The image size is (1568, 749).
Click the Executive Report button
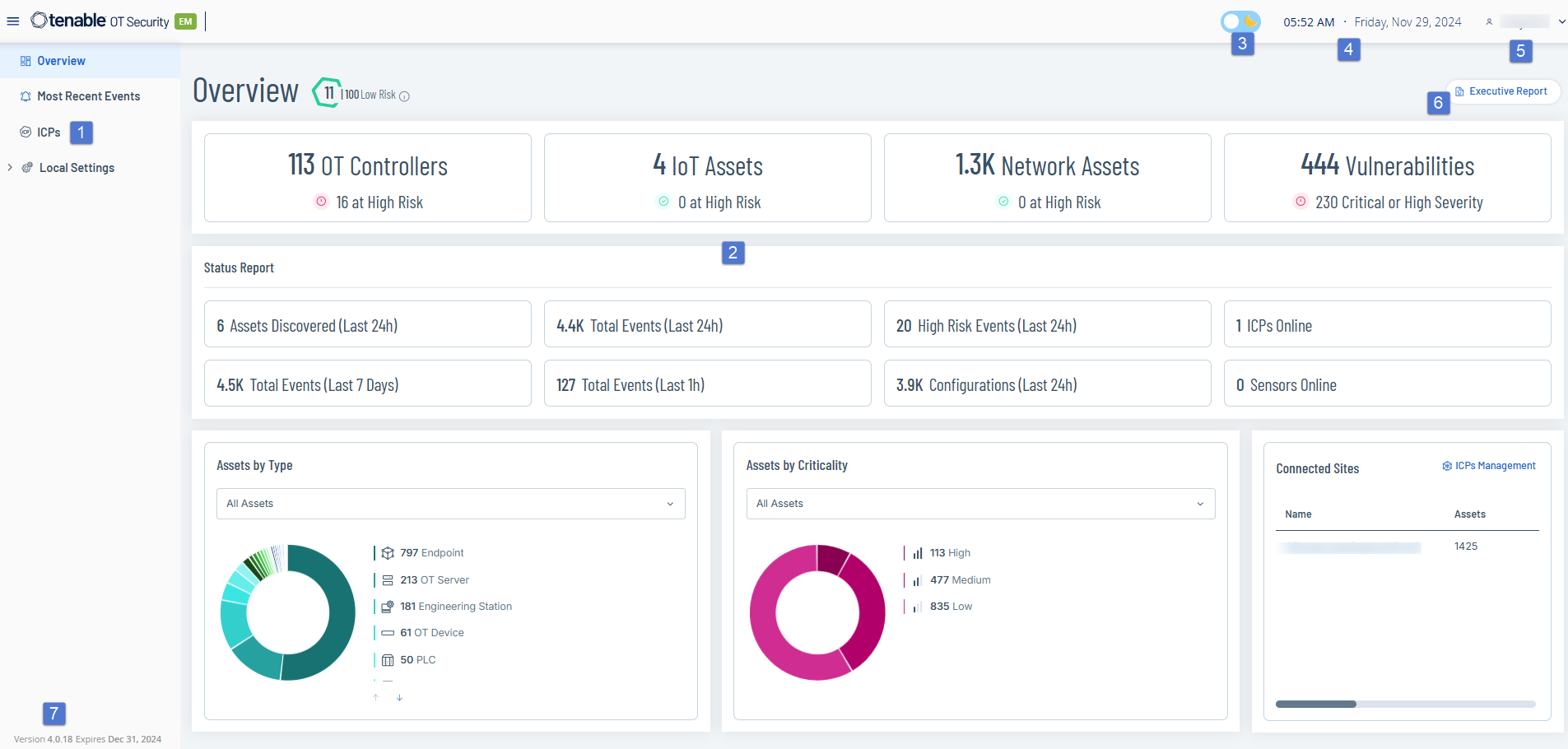point(1501,91)
